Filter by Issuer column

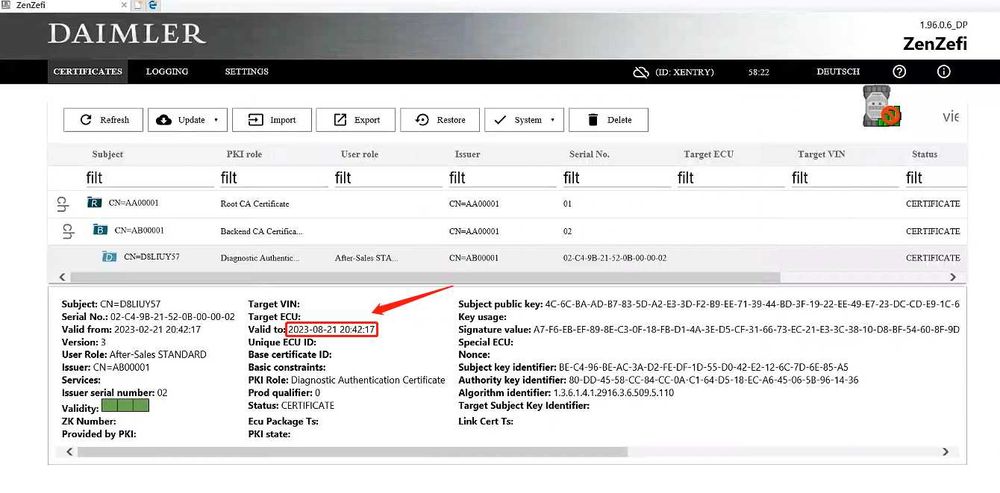tap(503, 178)
